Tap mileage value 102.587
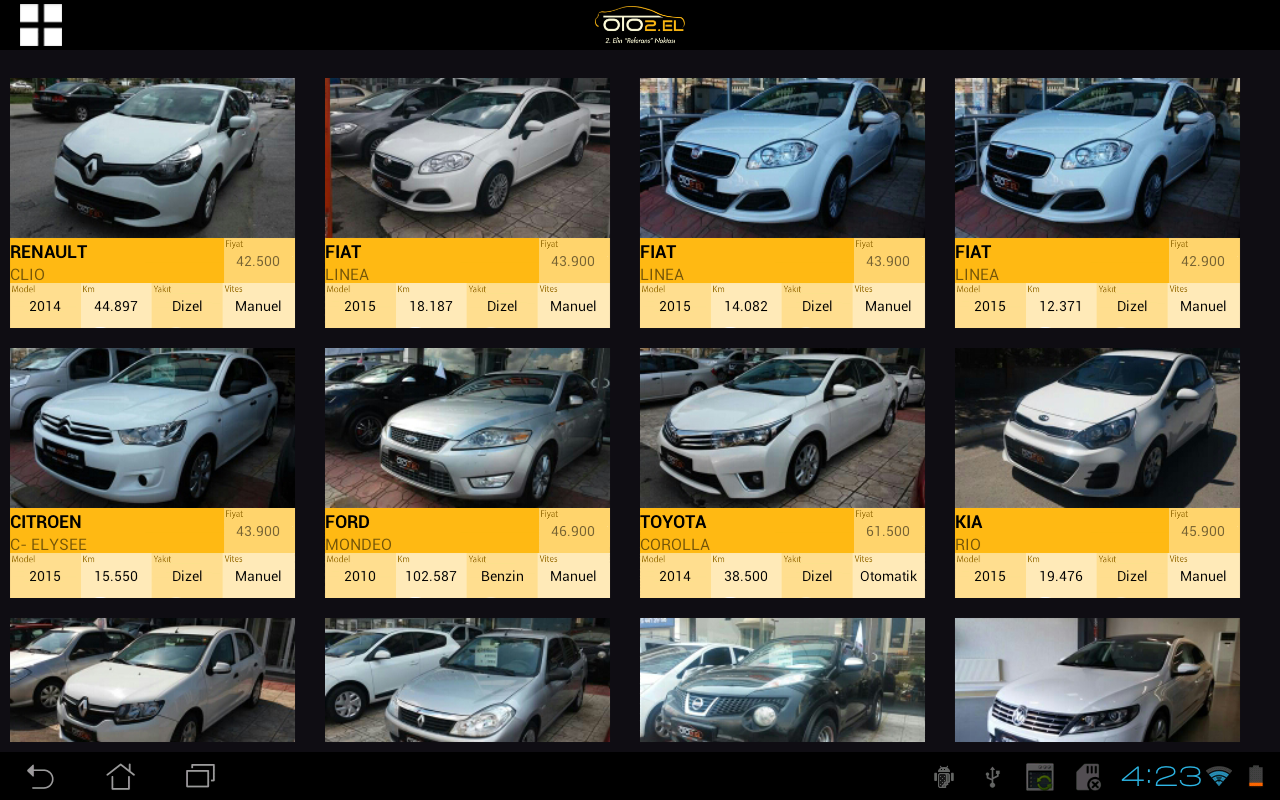Screen dimensions: 1280x800 click(431, 576)
